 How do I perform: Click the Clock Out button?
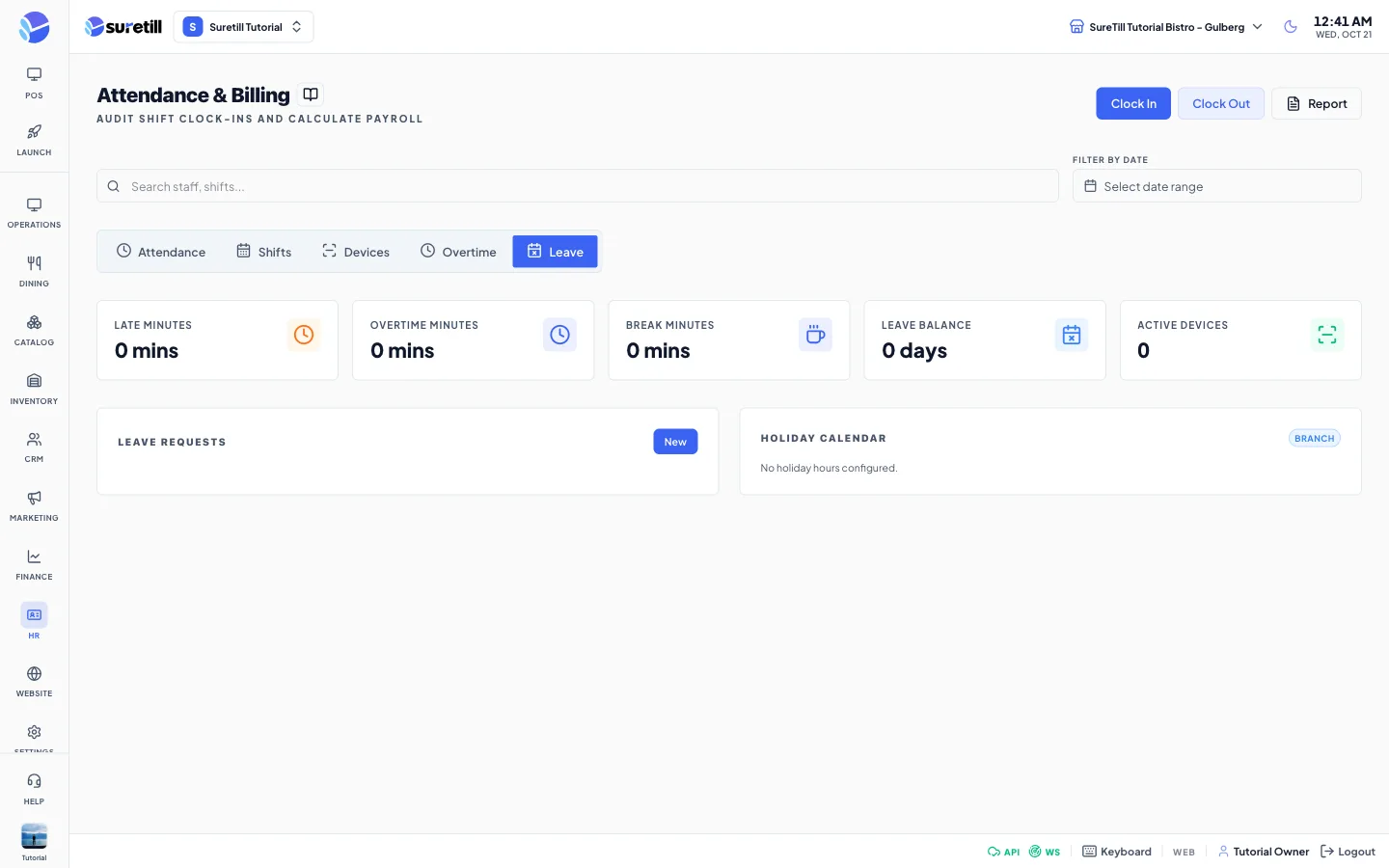coord(1221,103)
